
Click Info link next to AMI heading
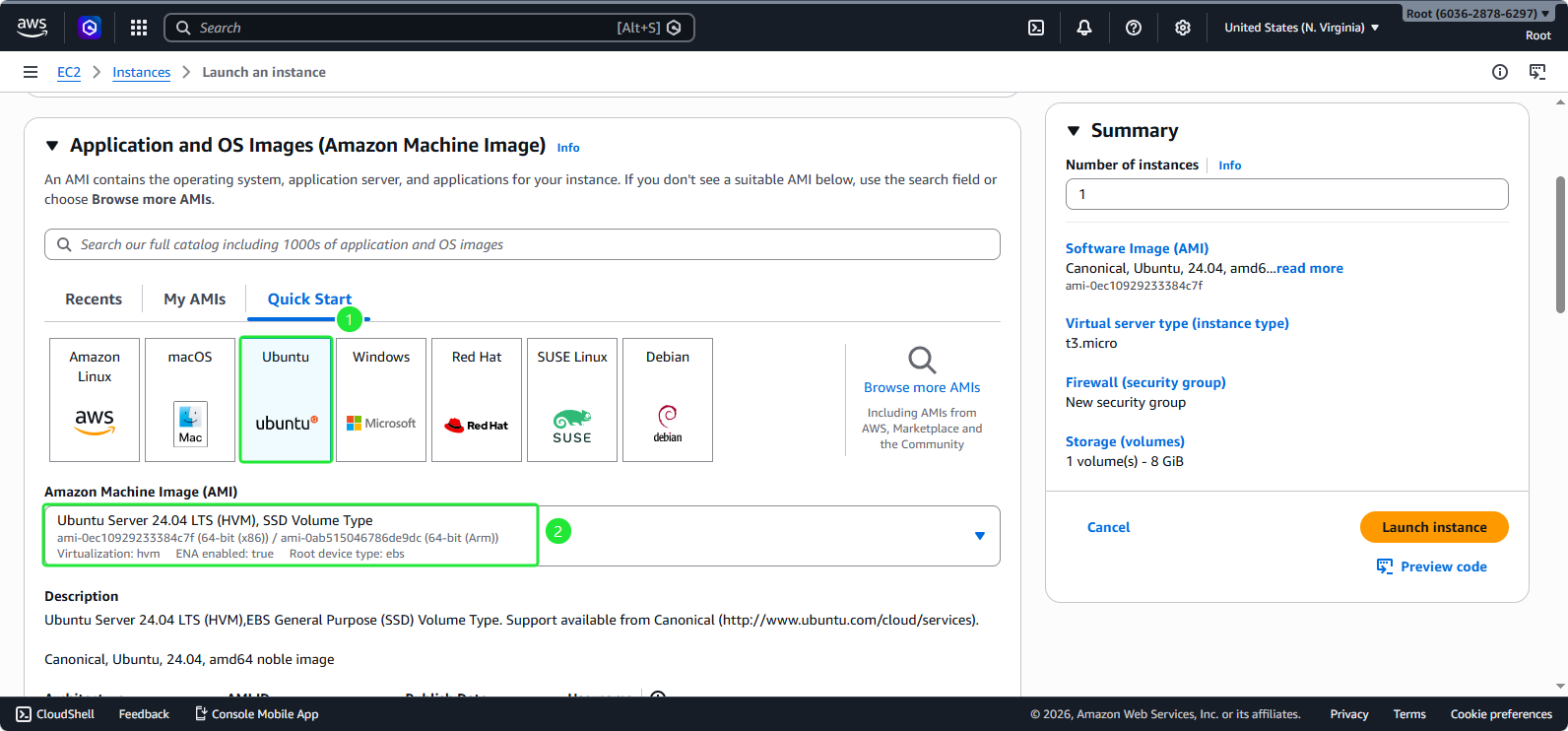click(568, 148)
